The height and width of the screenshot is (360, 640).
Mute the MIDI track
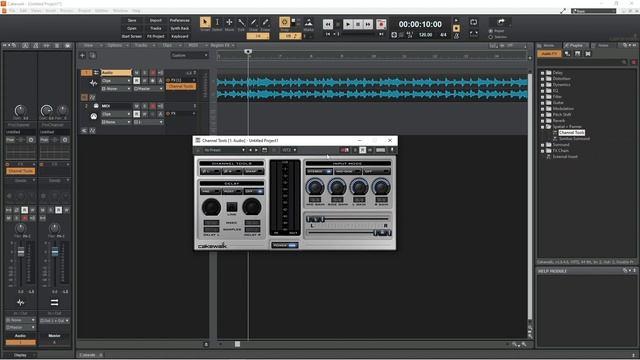tap(136, 106)
